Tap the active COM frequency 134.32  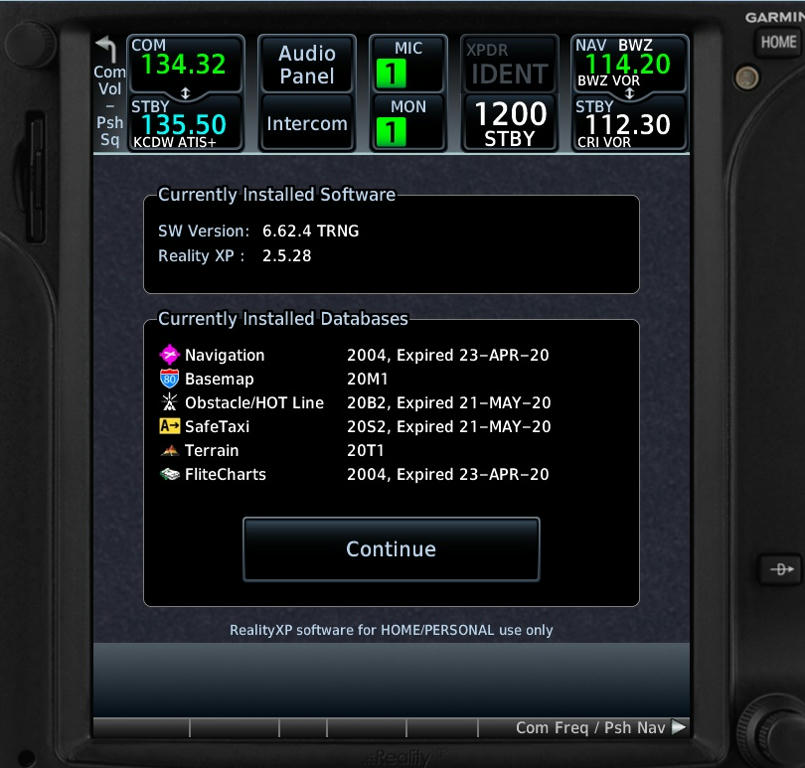pos(183,64)
